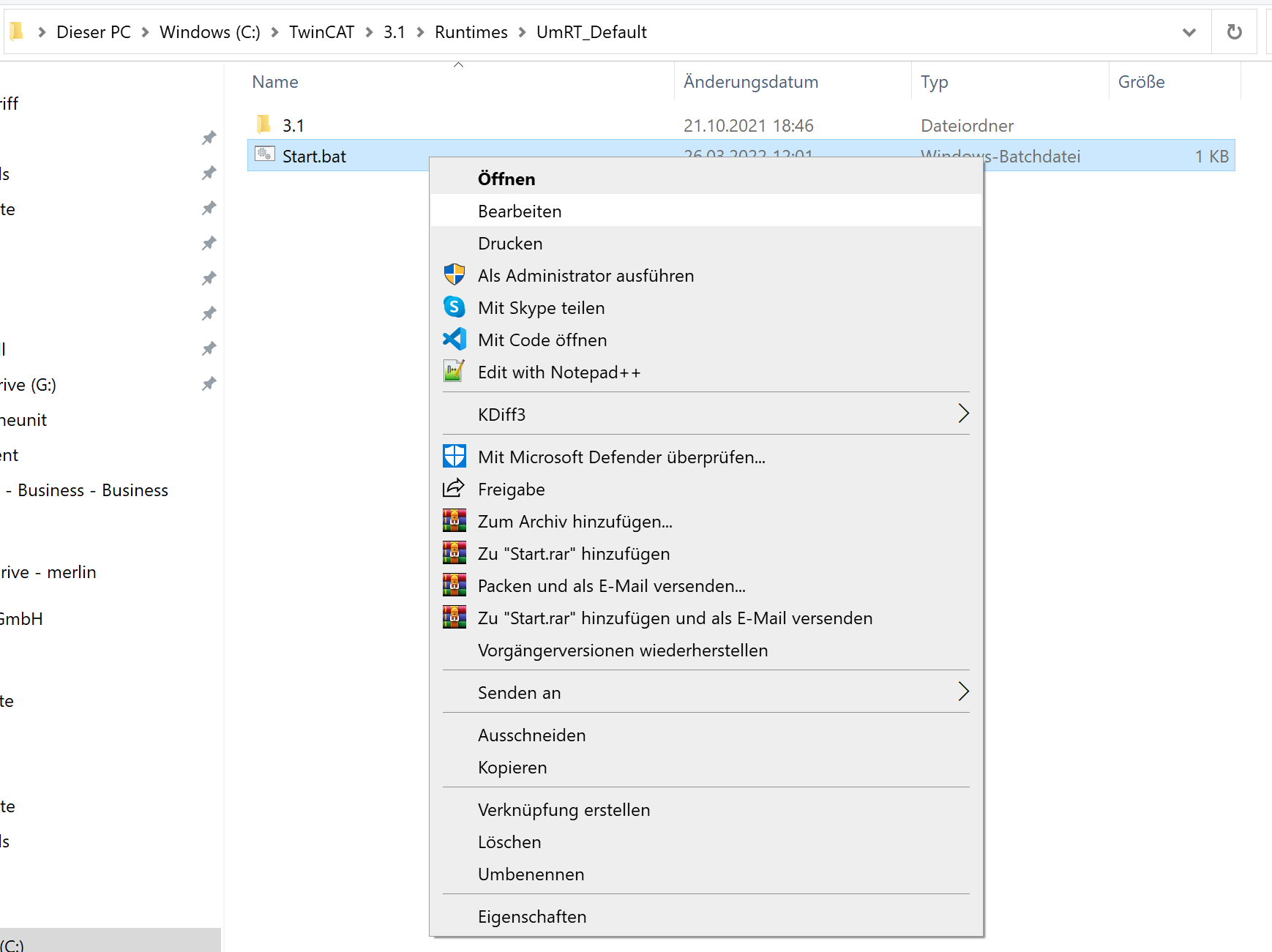1272x952 pixels.
Task: Choose Zu "Start.rar" hinzufügen
Action: [x=706, y=553]
